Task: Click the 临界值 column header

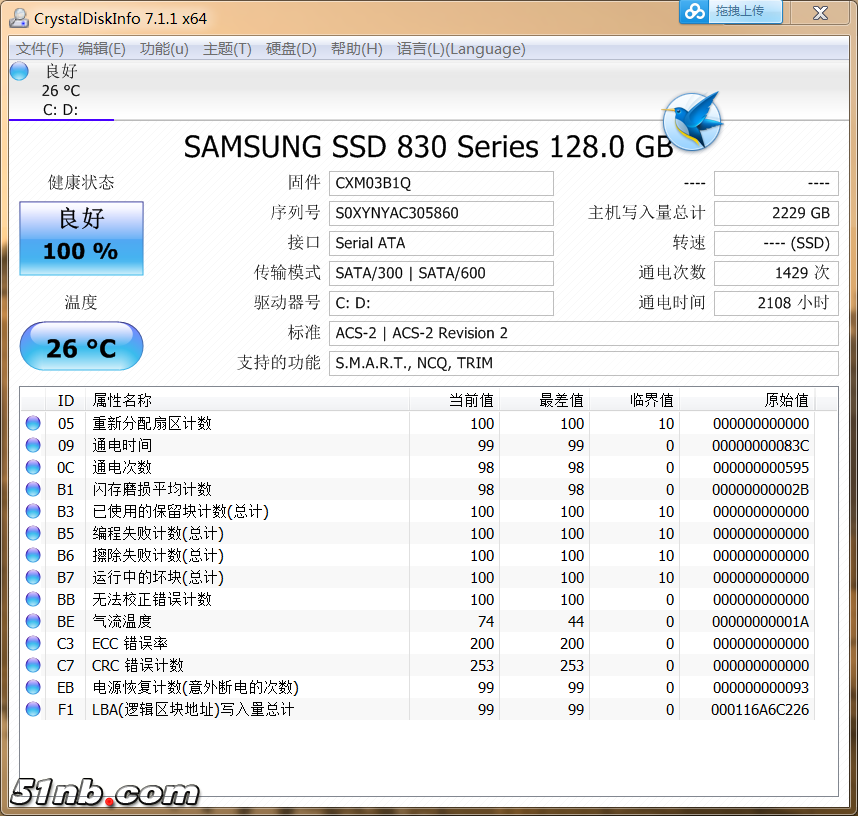Action: point(634,401)
